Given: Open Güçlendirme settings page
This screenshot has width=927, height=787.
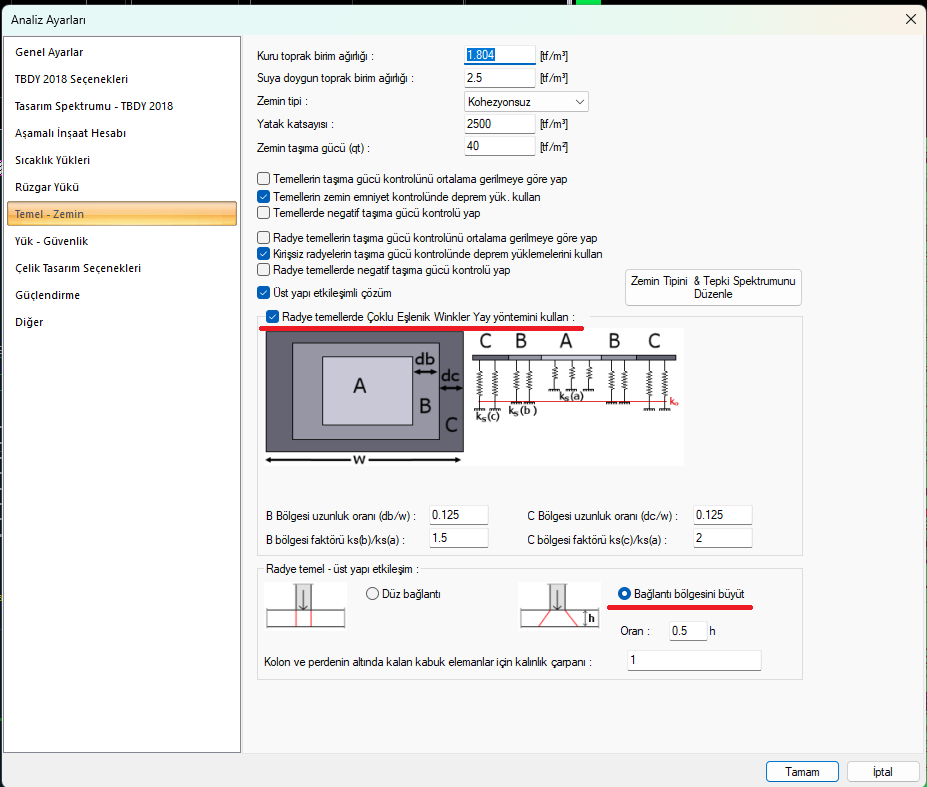Looking at the screenshot, I should point(122,295).
